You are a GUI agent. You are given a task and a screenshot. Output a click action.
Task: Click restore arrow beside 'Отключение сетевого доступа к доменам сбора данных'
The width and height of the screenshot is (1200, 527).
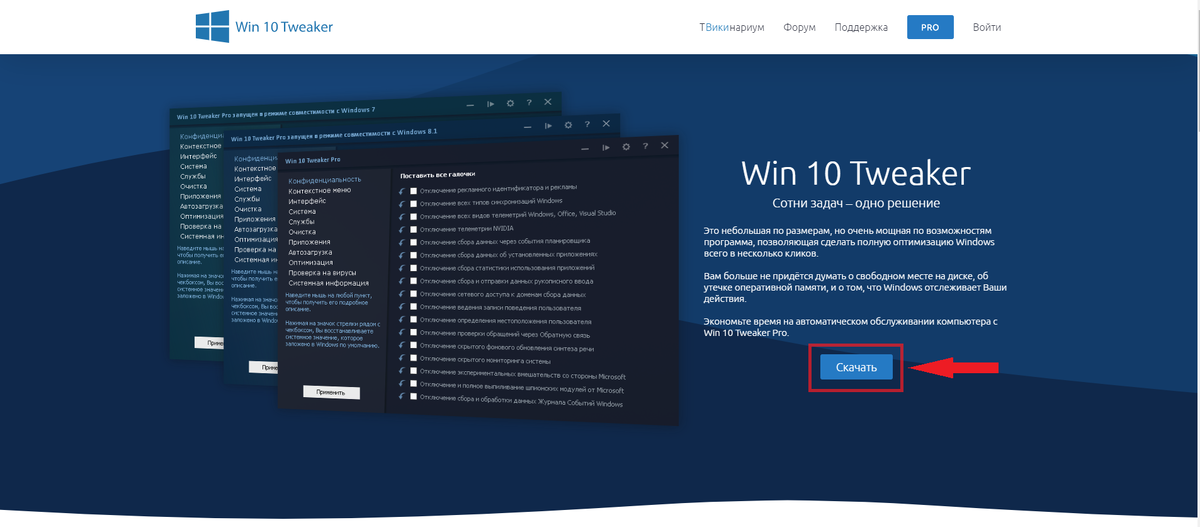(x=401, y=295)
